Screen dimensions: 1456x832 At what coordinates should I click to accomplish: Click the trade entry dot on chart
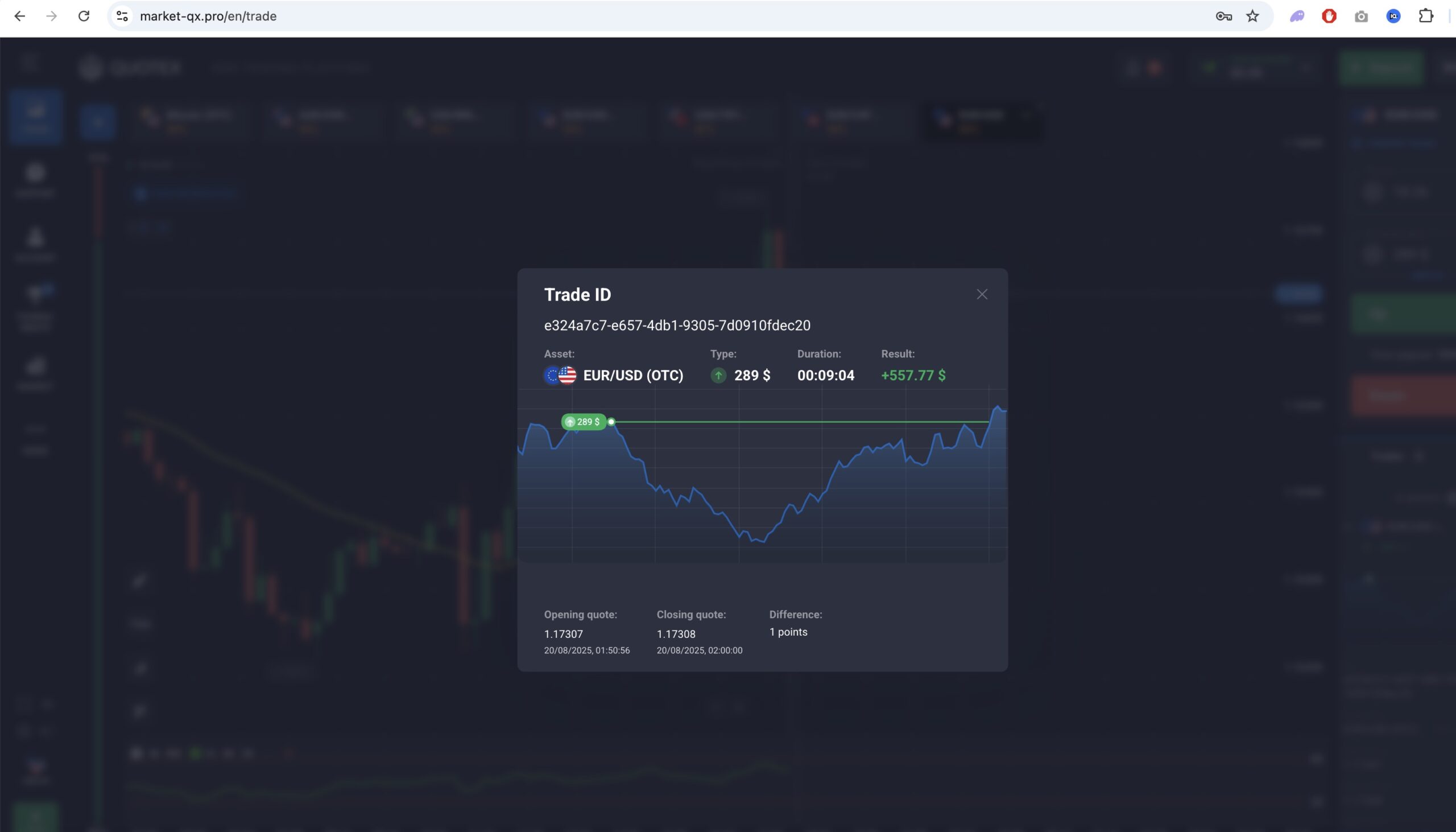coord(611,422)
